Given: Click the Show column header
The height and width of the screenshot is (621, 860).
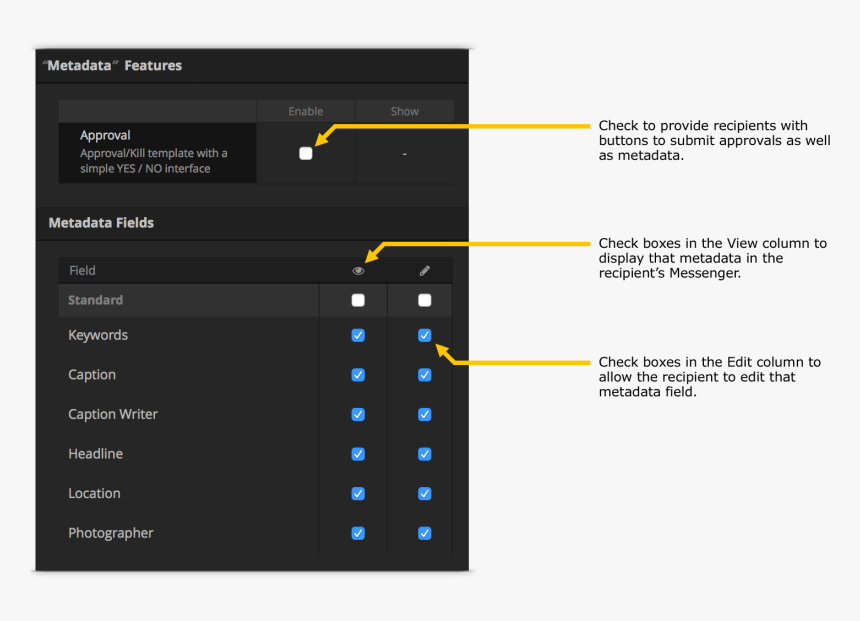Looking at the screenshot, I should pyautogui.click(x=404, y=111).
